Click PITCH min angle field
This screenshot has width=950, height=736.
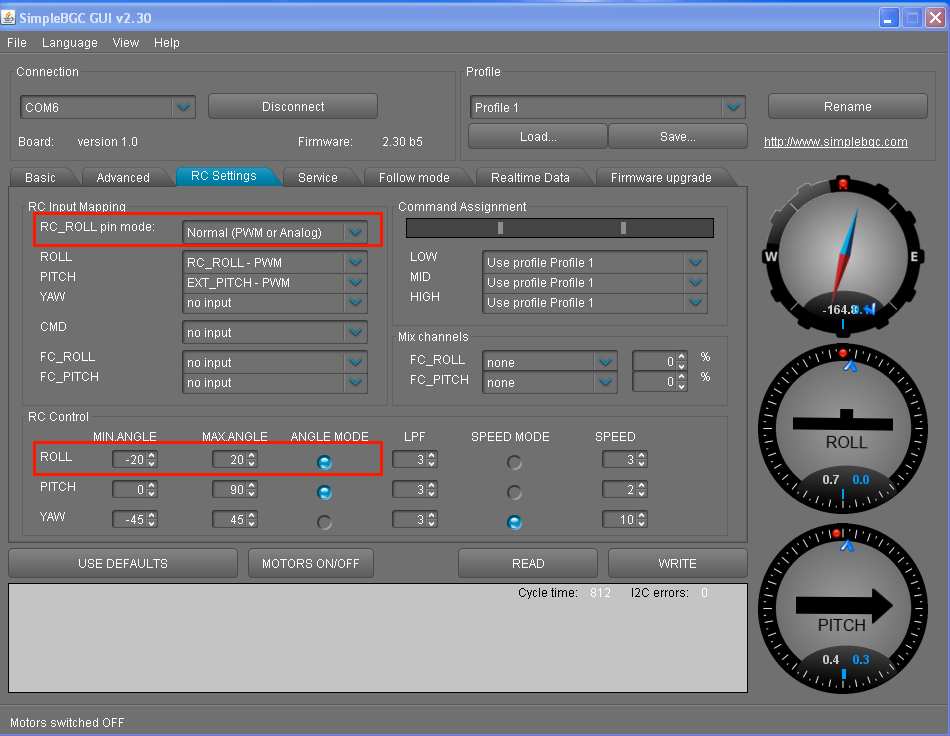135,489
